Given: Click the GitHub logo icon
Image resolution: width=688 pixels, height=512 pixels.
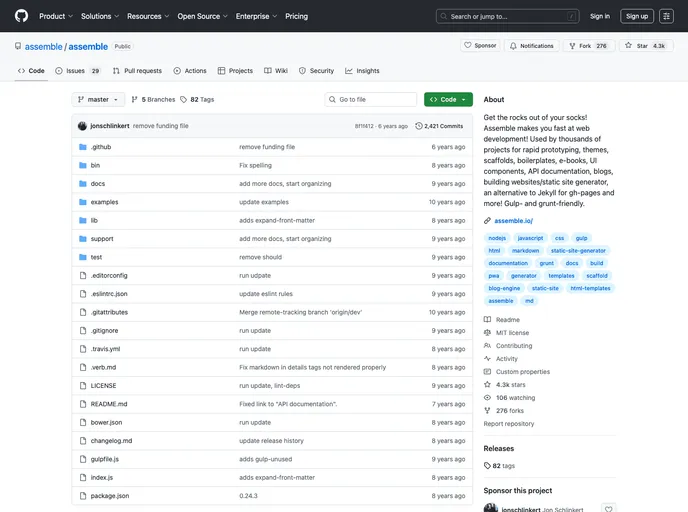Looking at the screenshot, I should (21, 16).
